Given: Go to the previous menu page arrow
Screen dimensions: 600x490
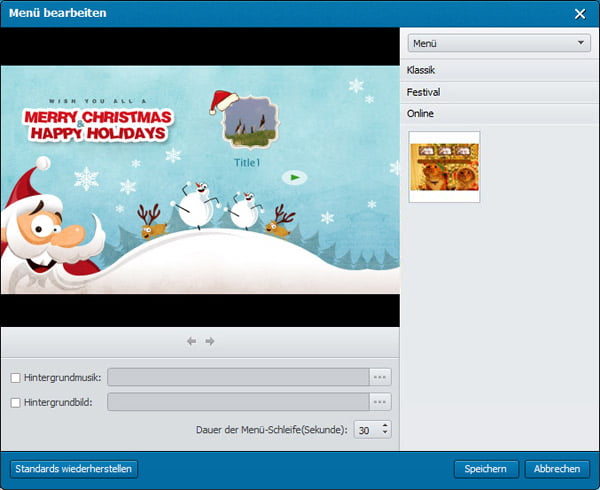Looking at the screenshot, I should (x=191, y=341).
